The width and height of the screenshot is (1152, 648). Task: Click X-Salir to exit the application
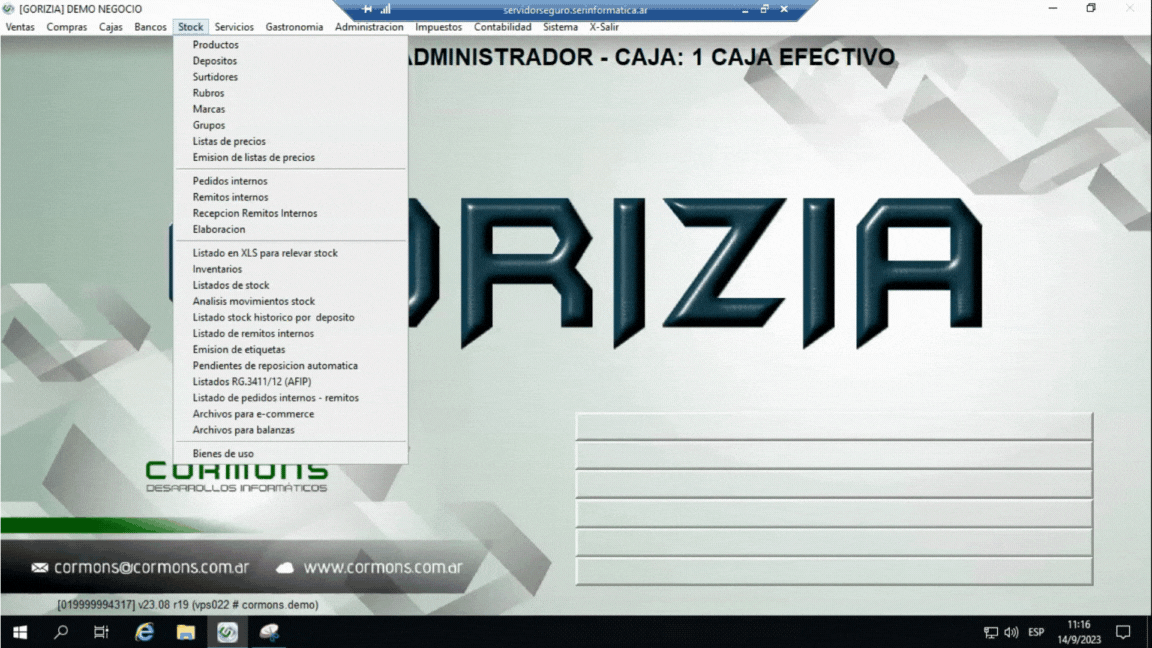tap(604, 27)
